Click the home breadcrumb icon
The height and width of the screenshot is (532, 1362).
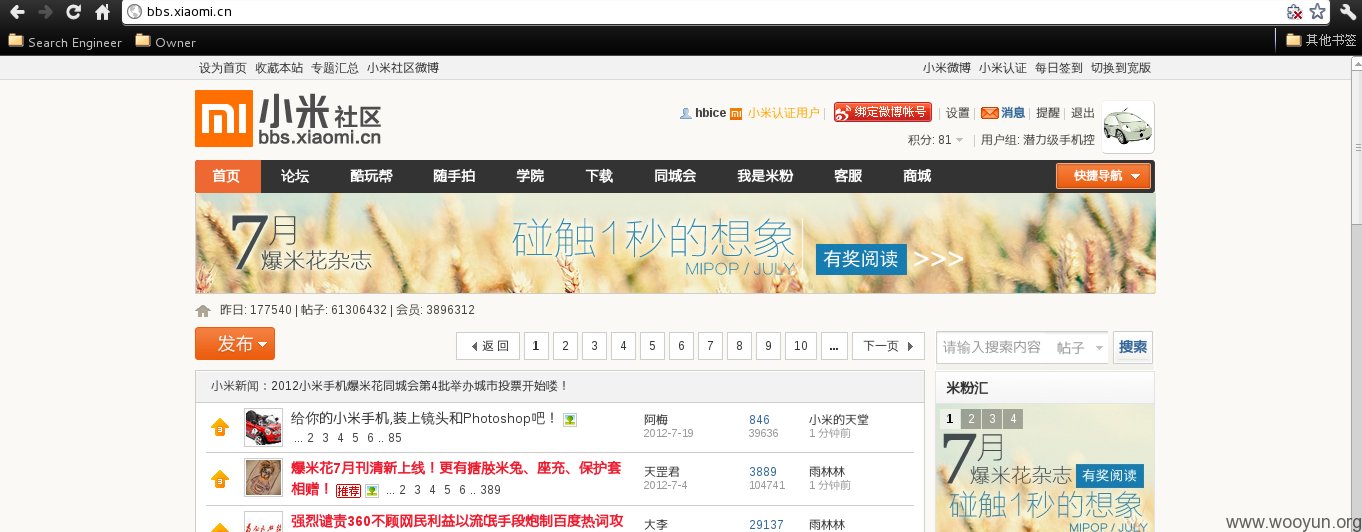(203, 310)
